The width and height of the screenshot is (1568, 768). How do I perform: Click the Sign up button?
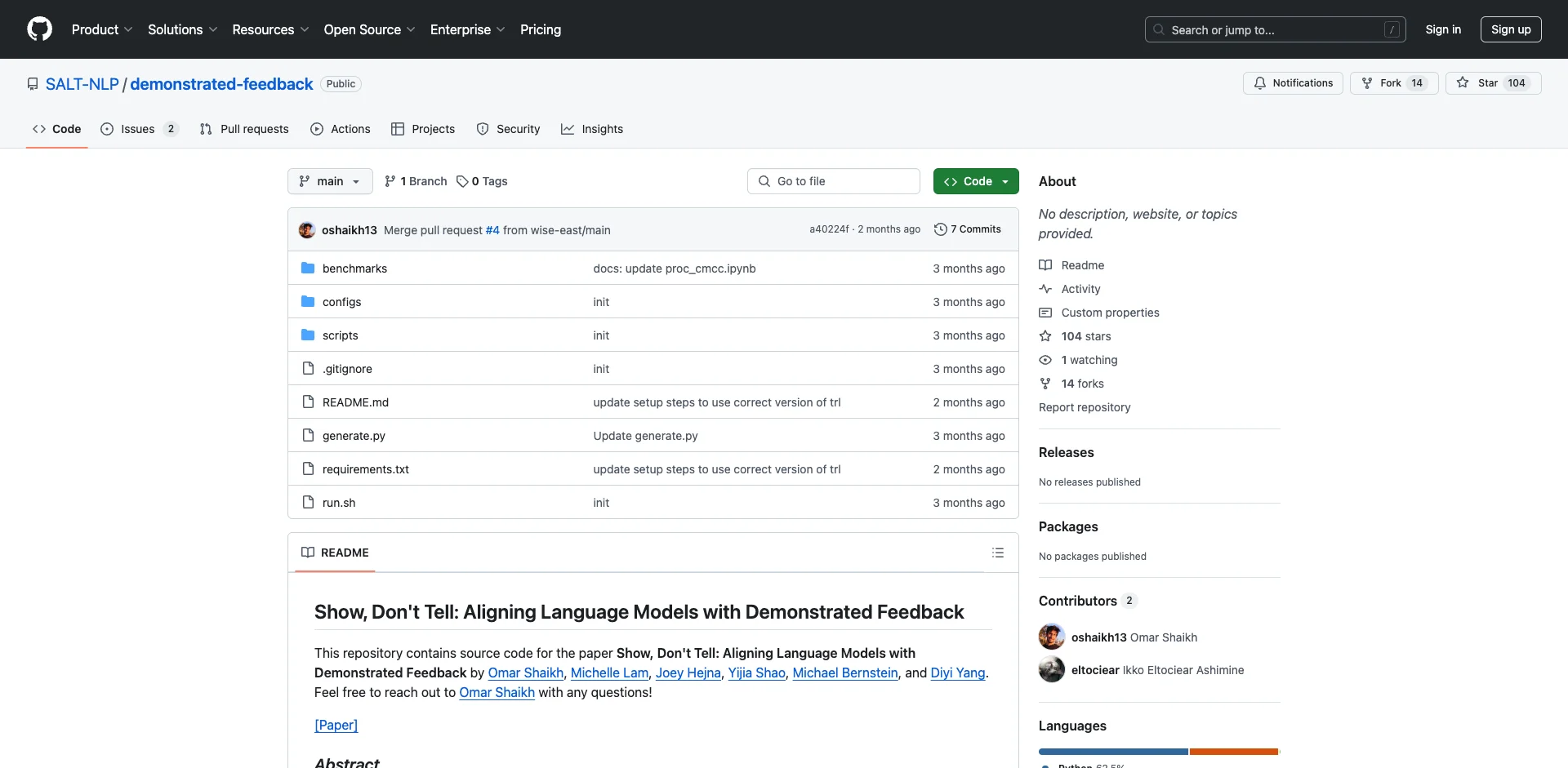pyautogui.click(x=1511, y=29)
